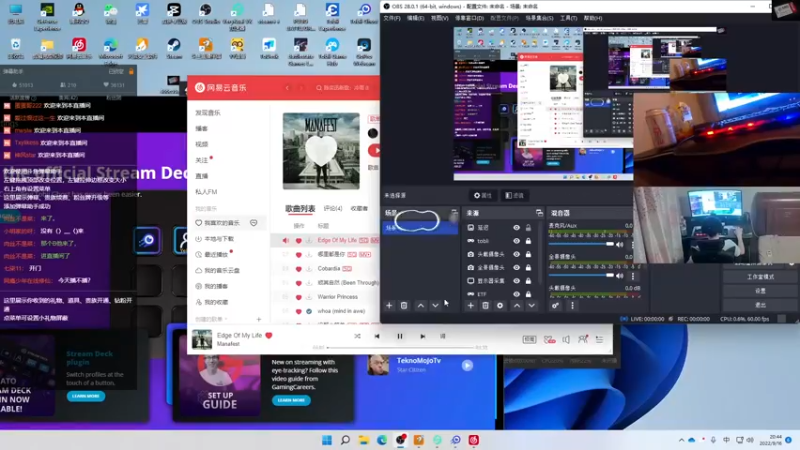Screen dimensions: 800x450
Task: Open 麦克风/Aux mixer three-dot menu
Action: click(x=633, y=245)
